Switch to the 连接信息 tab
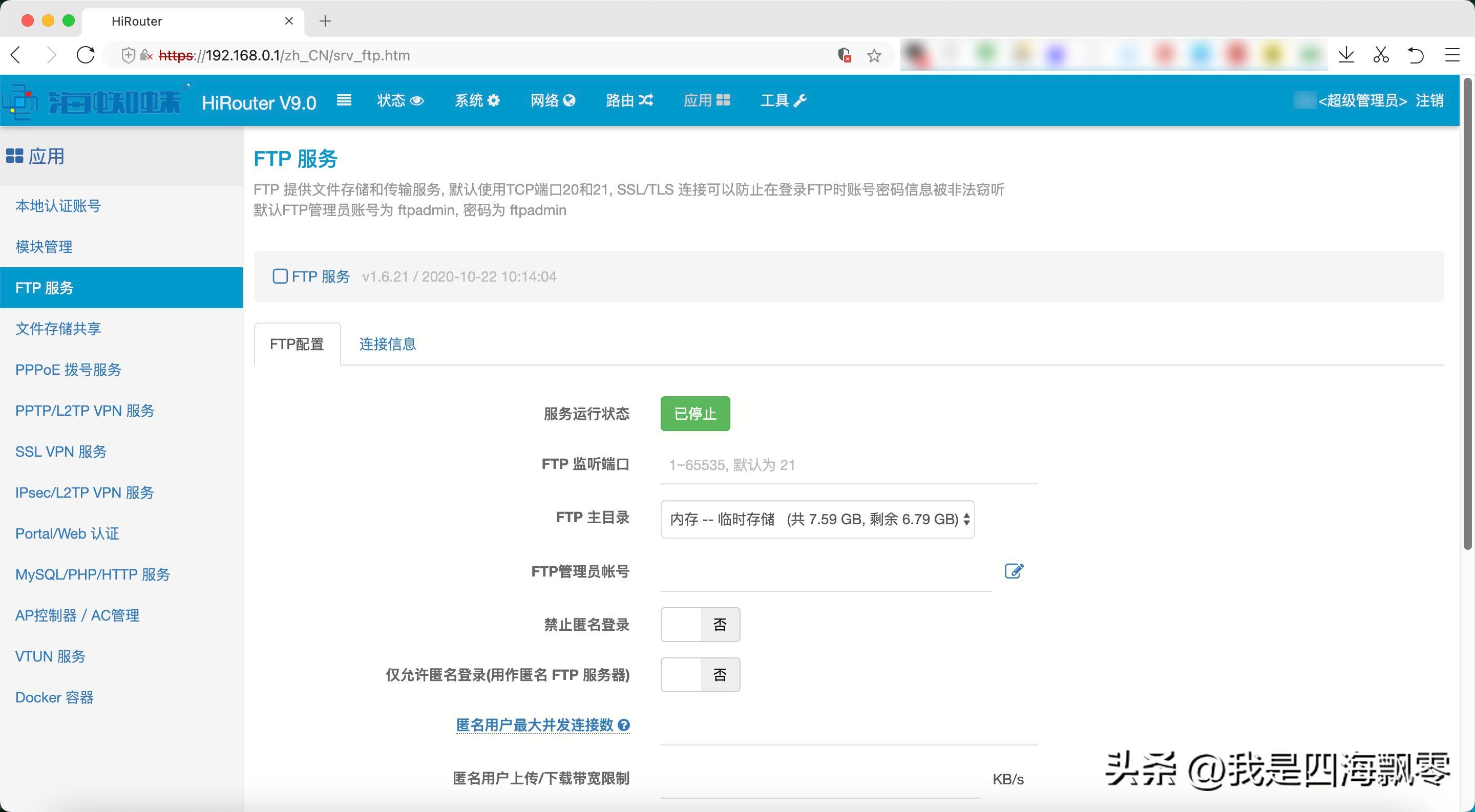The image size is (1475, 812). coord(387,344)
